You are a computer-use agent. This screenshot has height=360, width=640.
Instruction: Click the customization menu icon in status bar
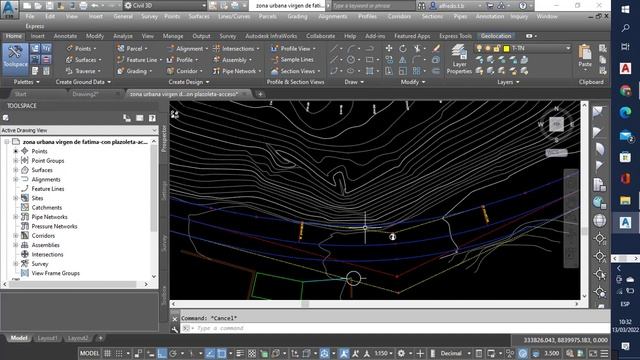coord(604,353)
